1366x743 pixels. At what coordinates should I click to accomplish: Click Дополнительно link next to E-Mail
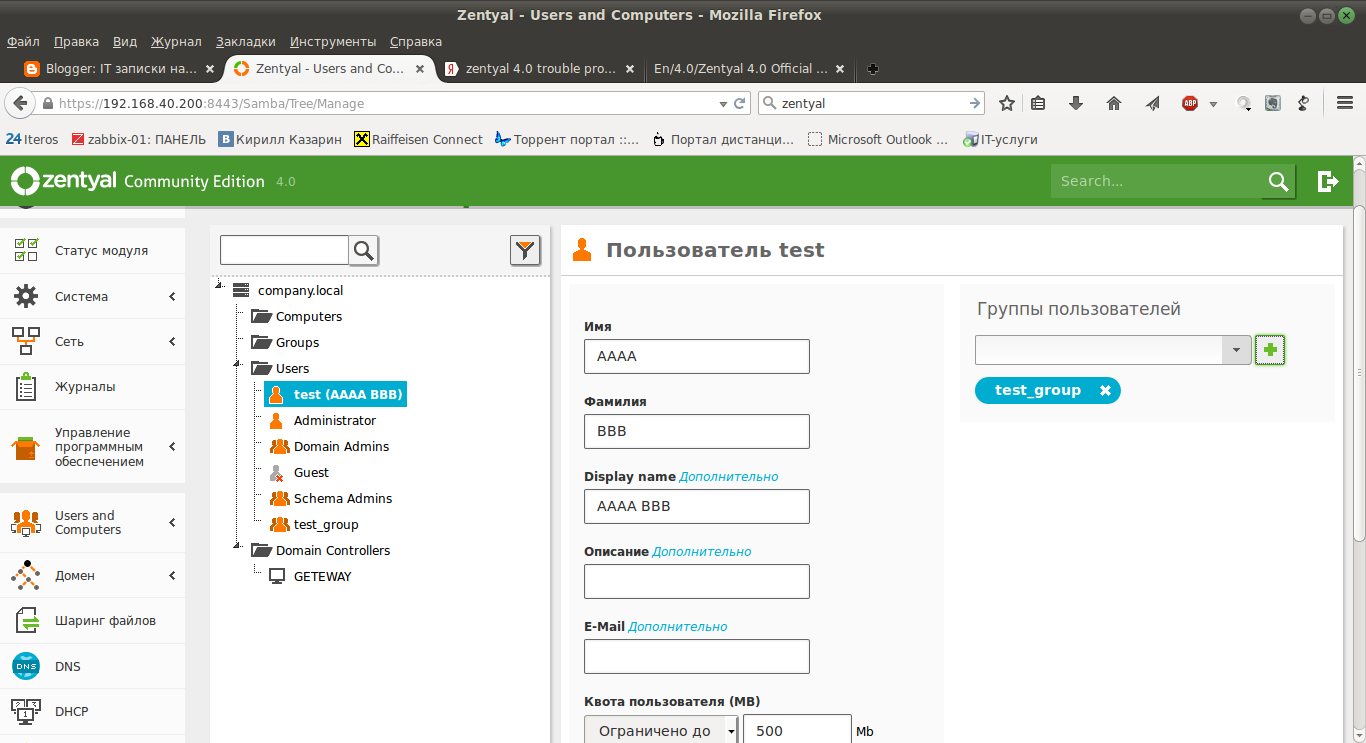click(678, 627)
